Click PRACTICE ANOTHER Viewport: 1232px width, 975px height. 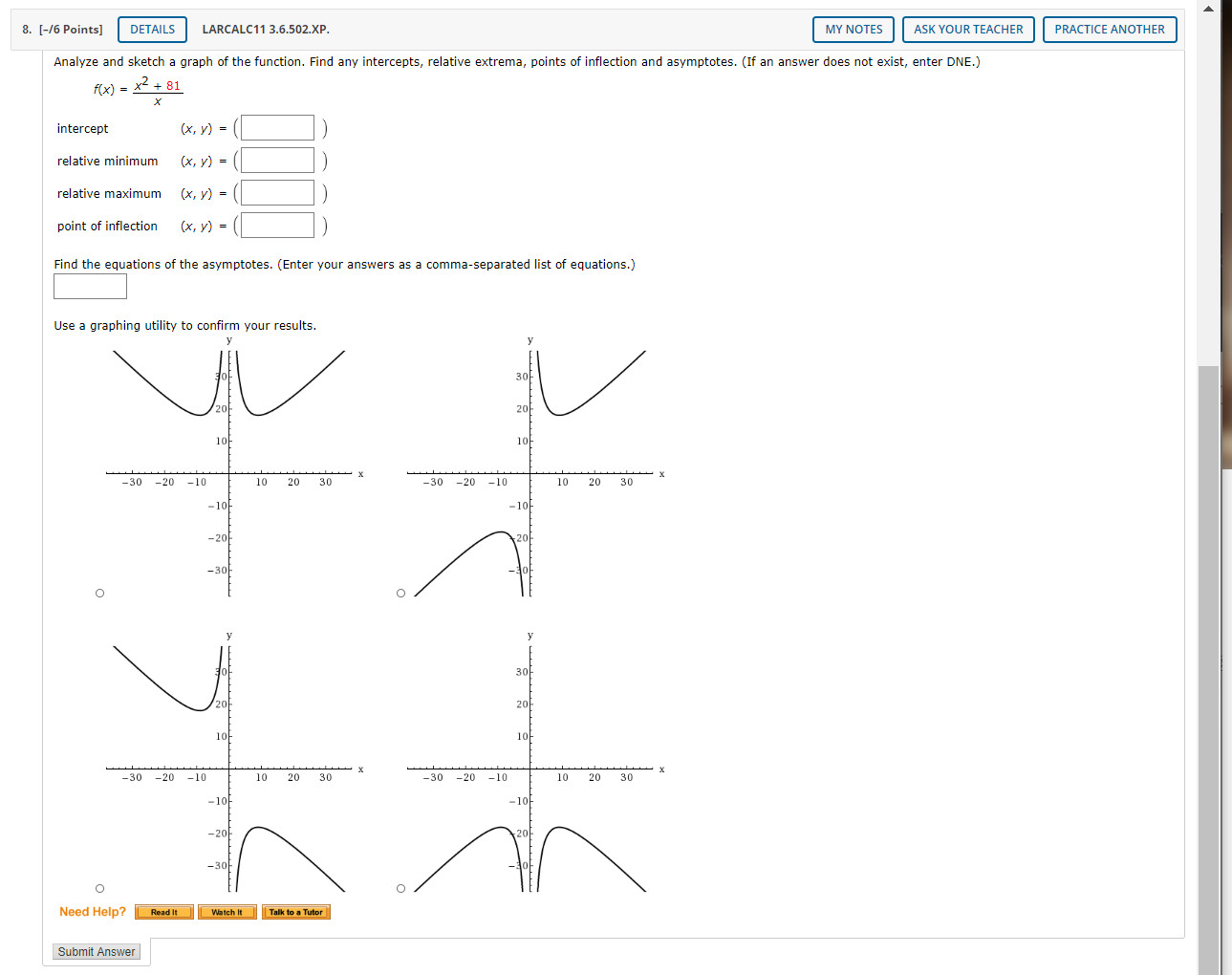click(1109, 30)
